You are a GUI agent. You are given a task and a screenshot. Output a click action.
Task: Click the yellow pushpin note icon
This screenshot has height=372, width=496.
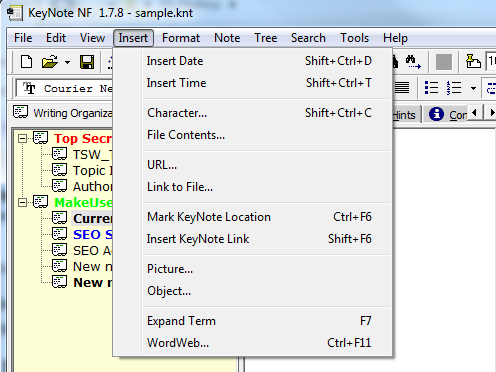(473, 62)
